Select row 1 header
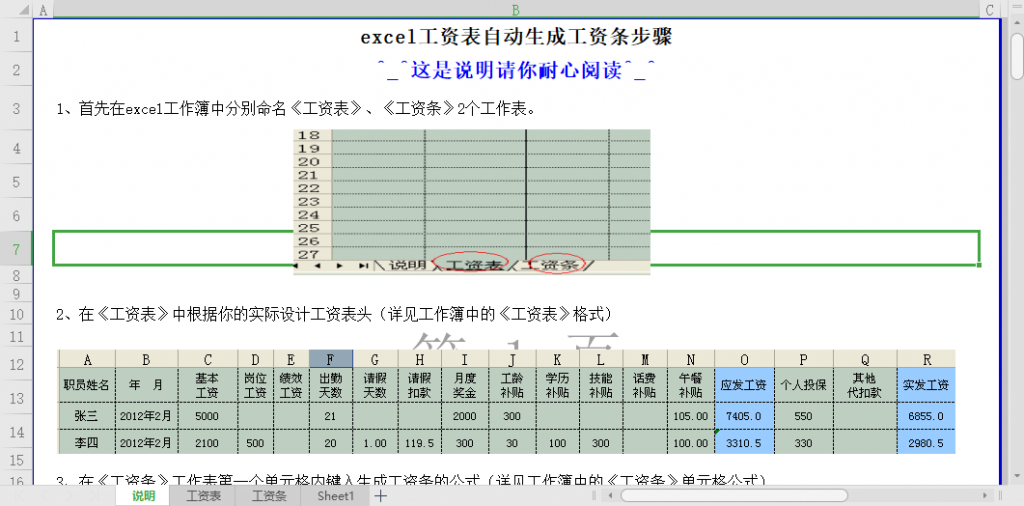Viewport: 1024px width, 506px height. coord(16,36)
